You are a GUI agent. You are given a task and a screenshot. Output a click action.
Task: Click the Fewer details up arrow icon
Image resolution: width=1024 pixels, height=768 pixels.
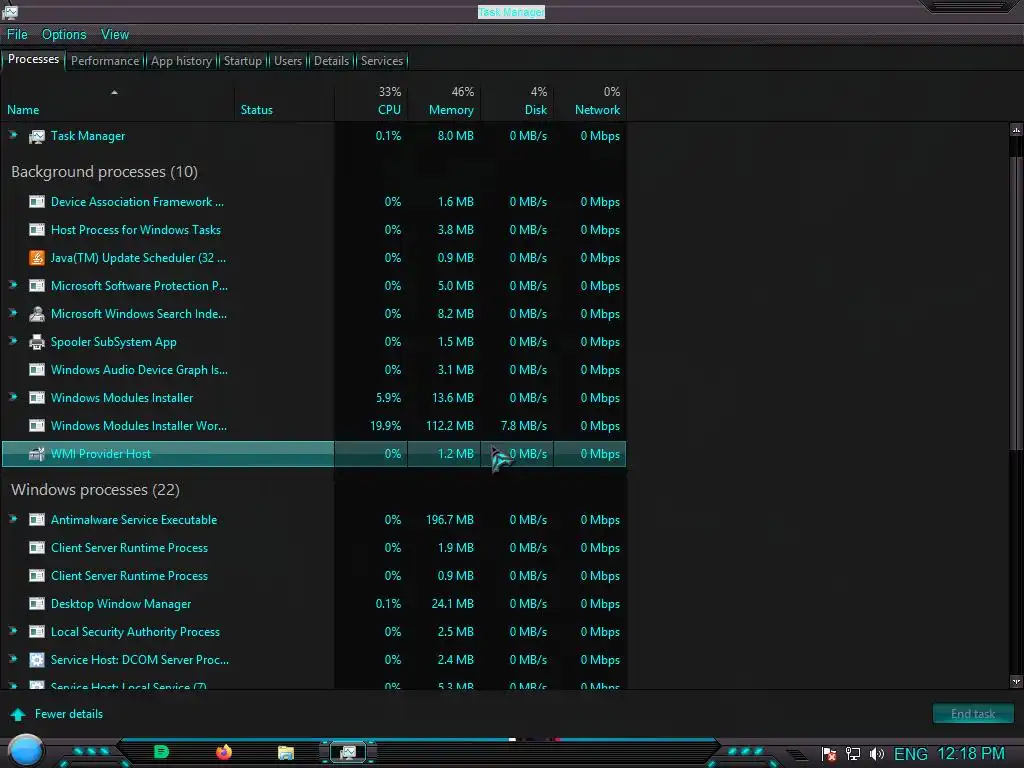(x=18, y=714)
